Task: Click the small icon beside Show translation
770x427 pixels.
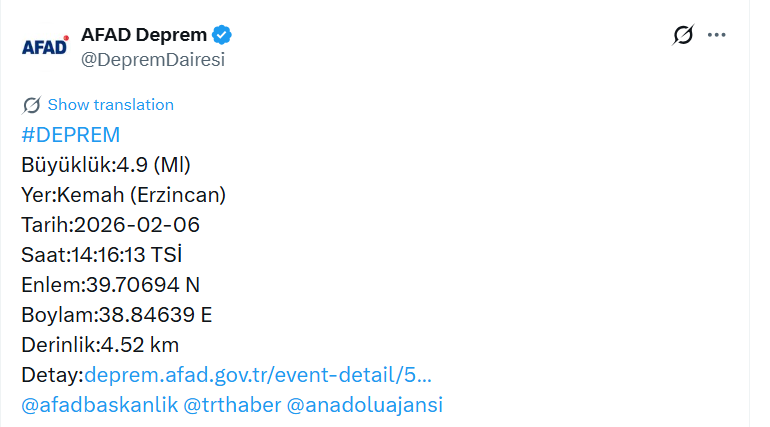Action: click(31, 105)
